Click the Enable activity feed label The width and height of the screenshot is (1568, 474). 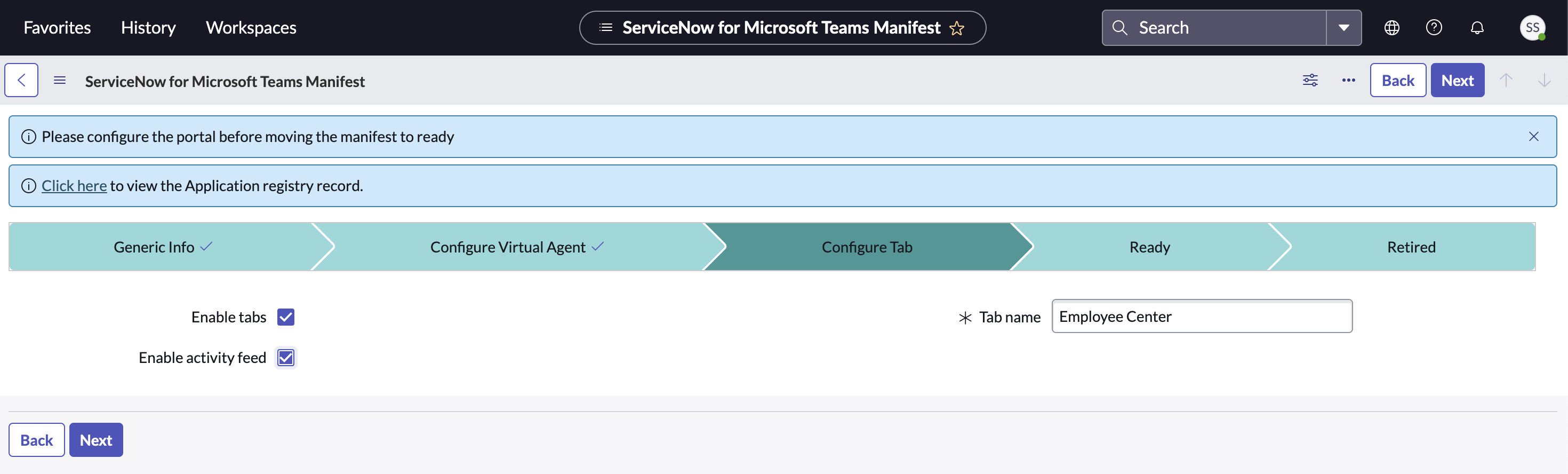(x=202, y=358)
